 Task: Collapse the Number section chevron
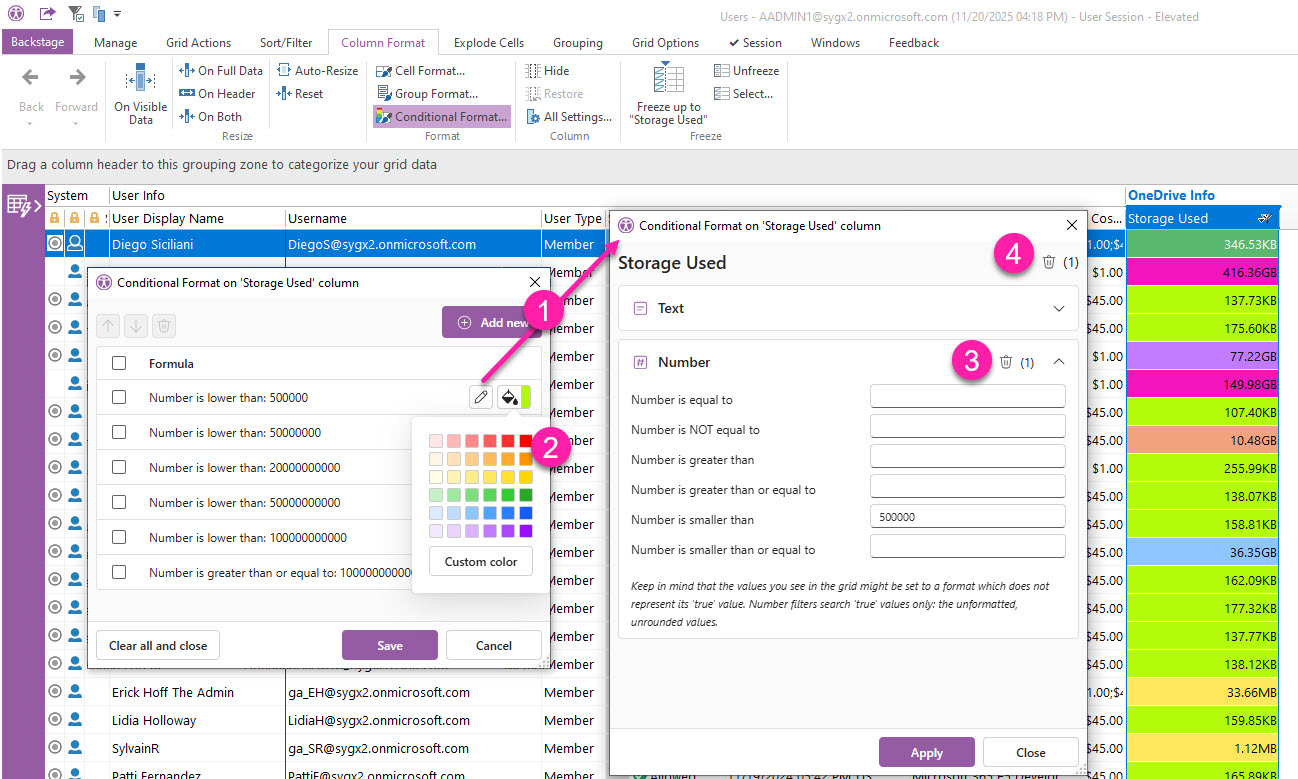1059,362
